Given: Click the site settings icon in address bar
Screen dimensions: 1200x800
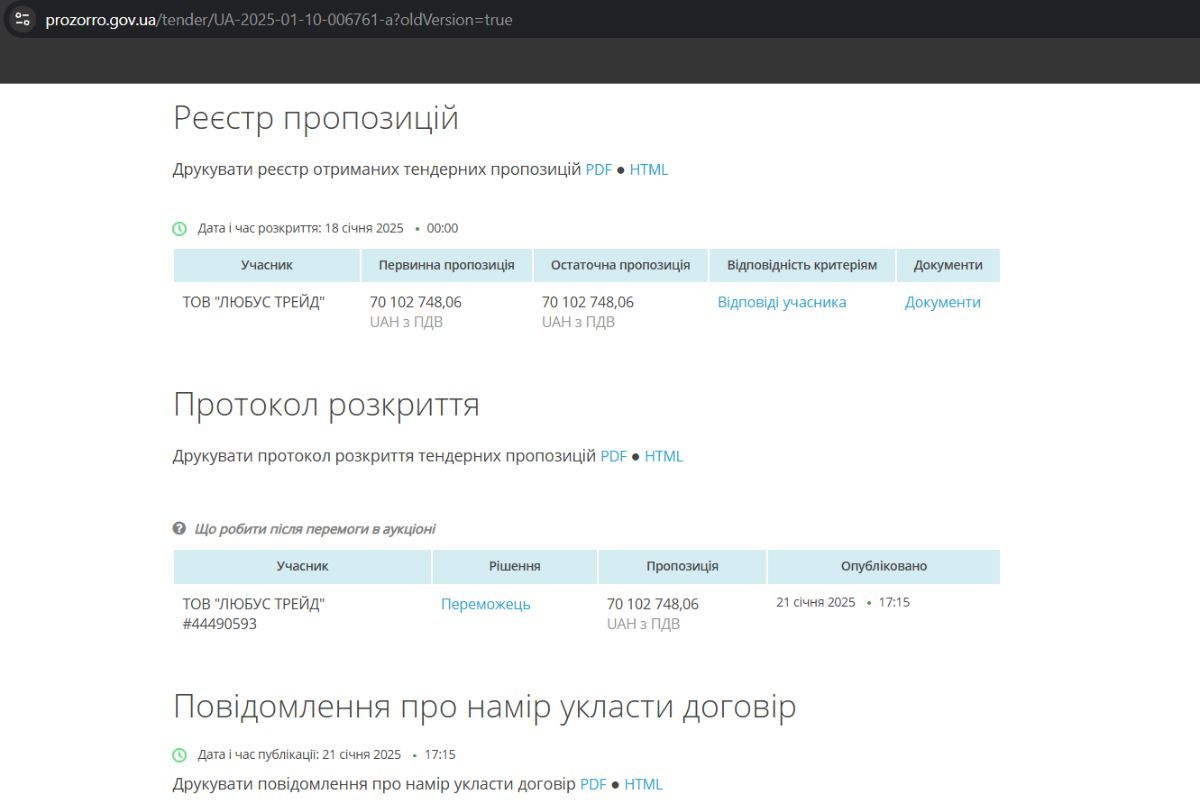Looking at the screenshot, I should (23, 19).
